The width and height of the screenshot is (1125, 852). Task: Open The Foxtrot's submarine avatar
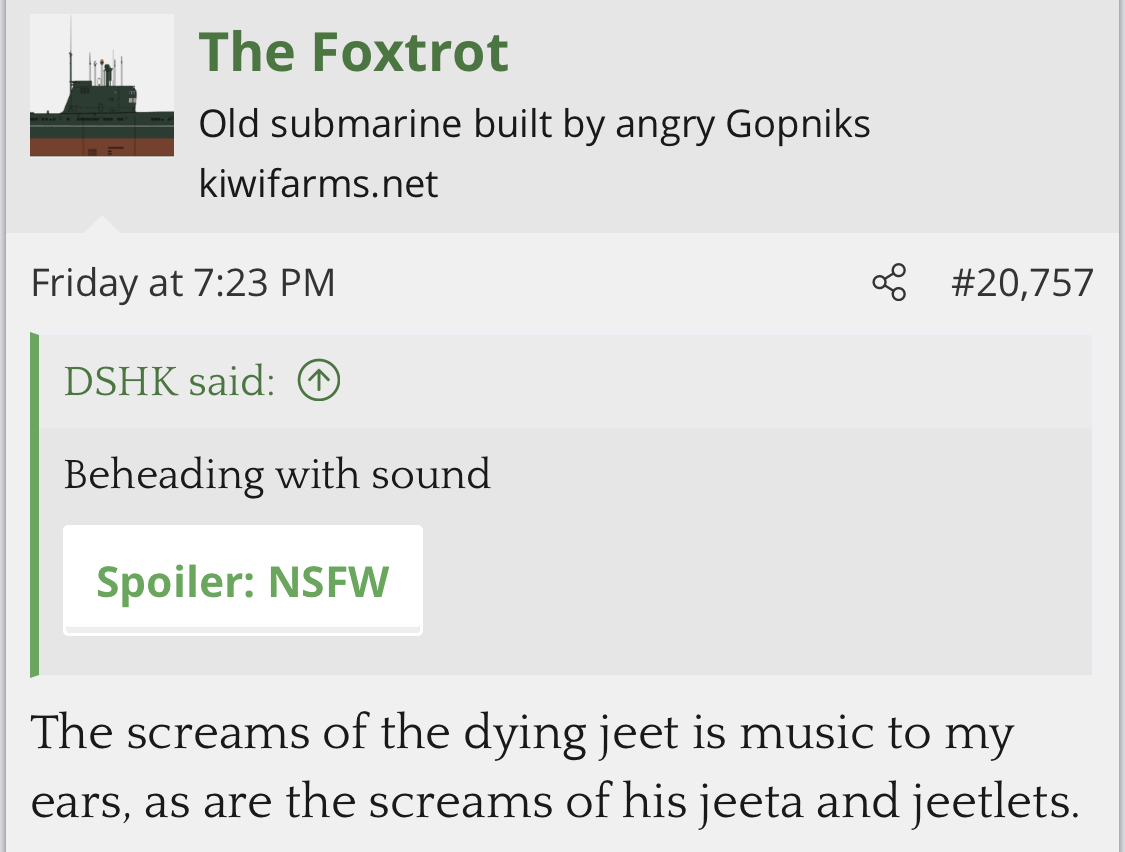point(102,85)
